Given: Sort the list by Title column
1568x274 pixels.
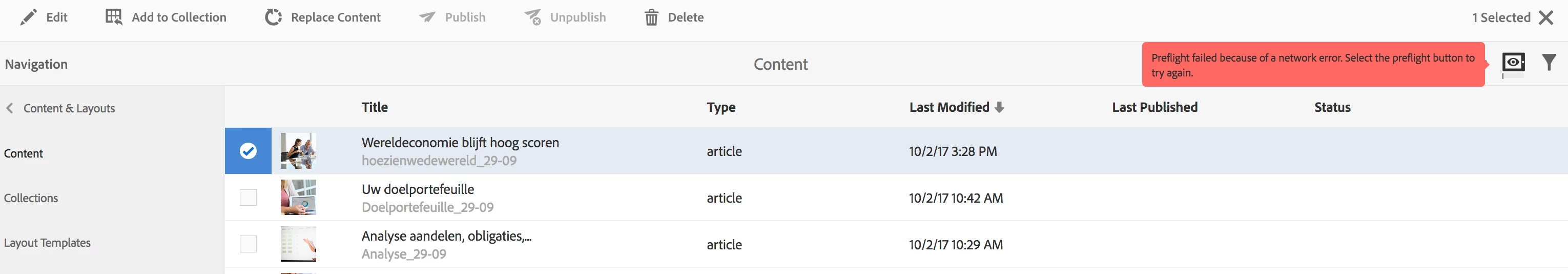Looking at the screenshot, I should click(375, 107).
